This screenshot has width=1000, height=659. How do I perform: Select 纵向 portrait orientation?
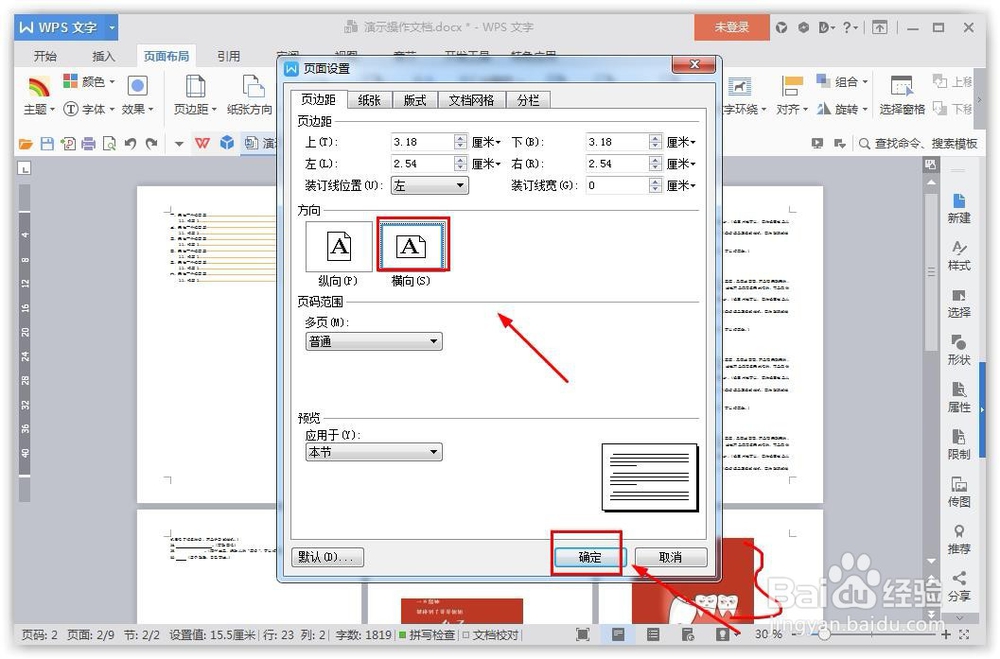point(339,246)
